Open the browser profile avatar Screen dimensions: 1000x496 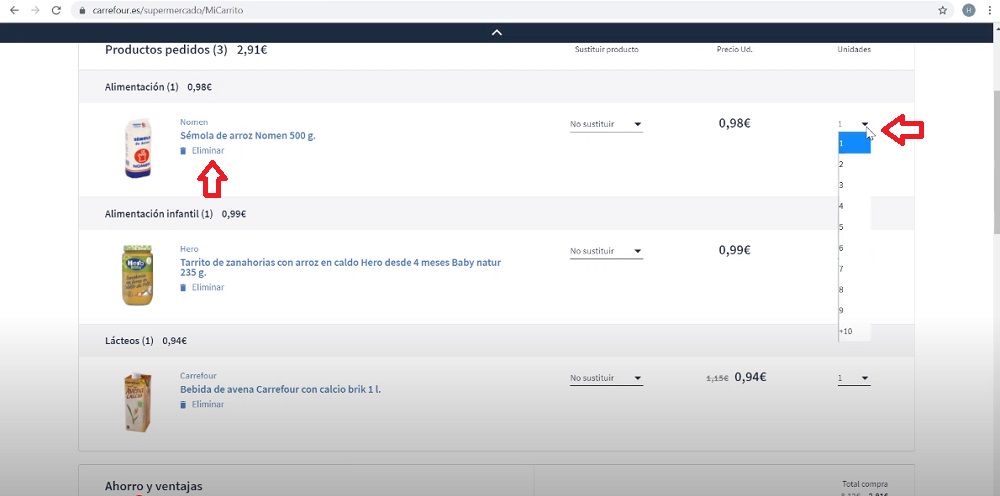click(x=968, y=10)
